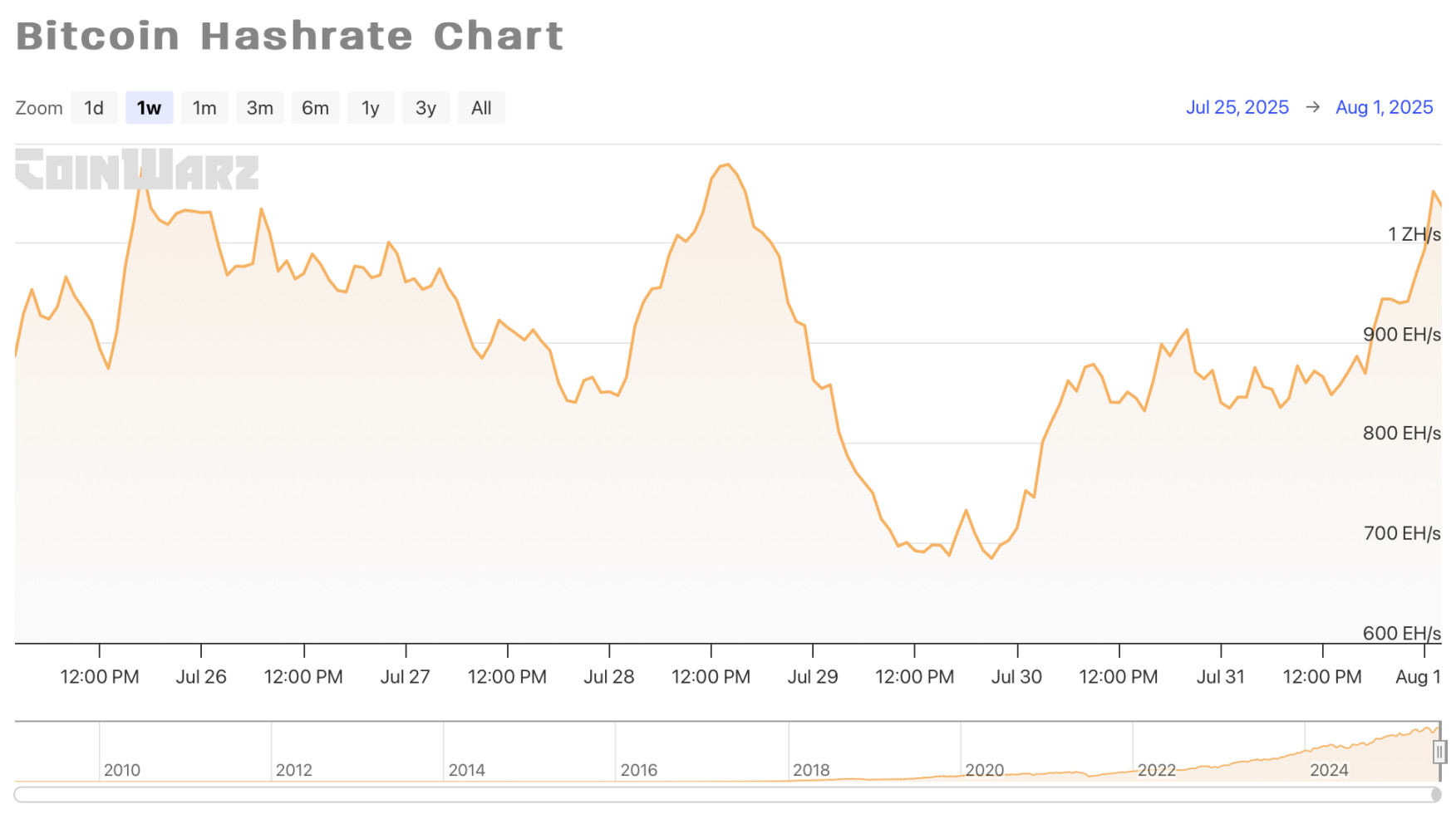The width and height of the screenshot is (1456, 814).
Task: Open the Aug 1, 2025 end date
Action: [1384, 107]
